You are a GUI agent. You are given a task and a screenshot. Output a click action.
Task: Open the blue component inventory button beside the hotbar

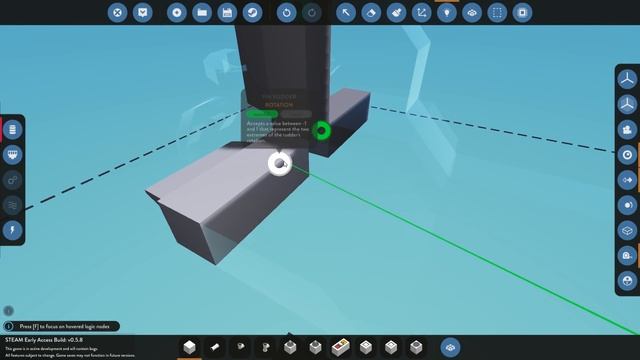(x=451, y=347)
